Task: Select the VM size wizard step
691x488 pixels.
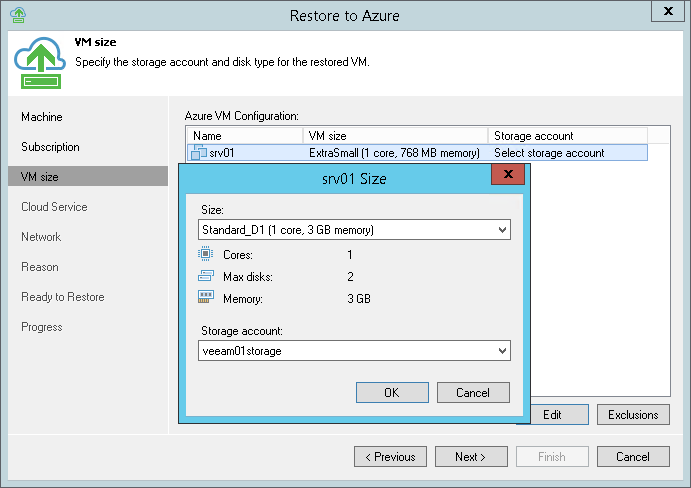Action: pyautogui.click(x=40, y=177)
